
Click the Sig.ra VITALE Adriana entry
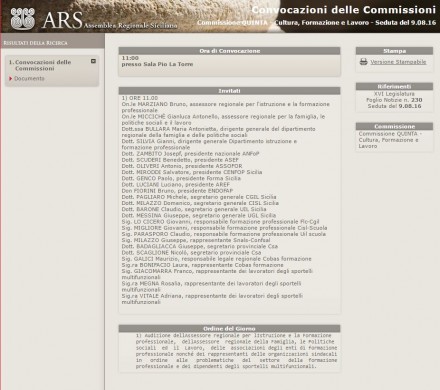tap(212, 299)
